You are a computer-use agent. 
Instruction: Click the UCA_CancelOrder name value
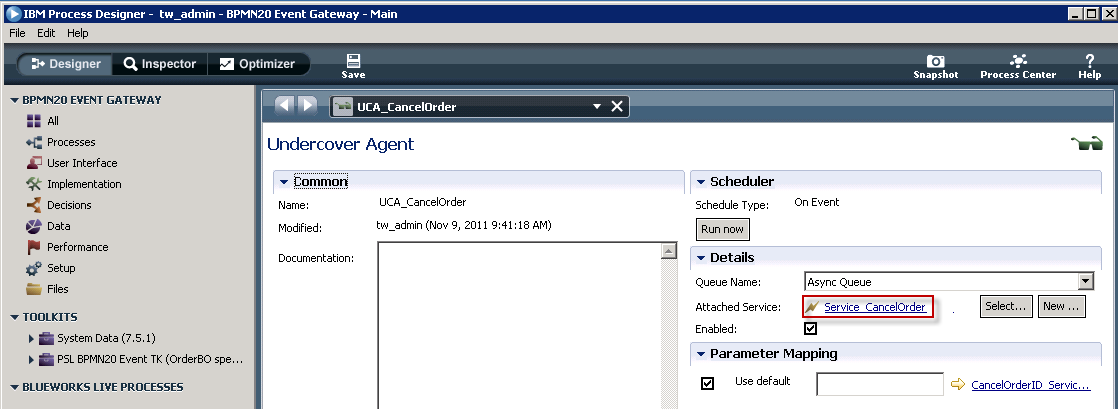pos(423,202)
